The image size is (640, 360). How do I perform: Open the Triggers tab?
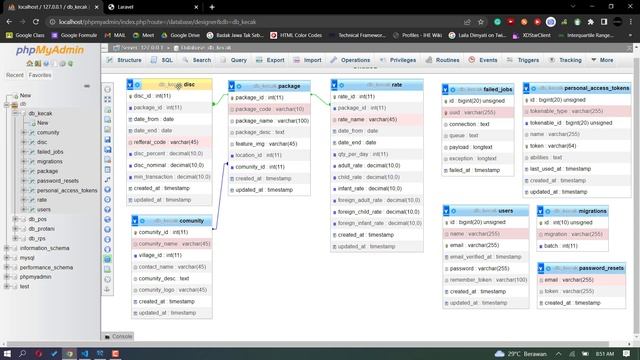click(x=523, y=60)
